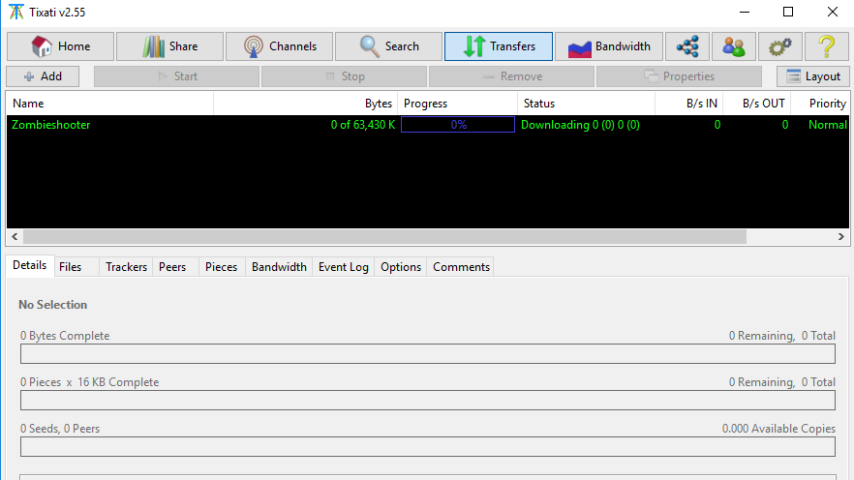This screenshot has height=480, width=854.
Task: Open the Share section
Action: coord(170,46)
